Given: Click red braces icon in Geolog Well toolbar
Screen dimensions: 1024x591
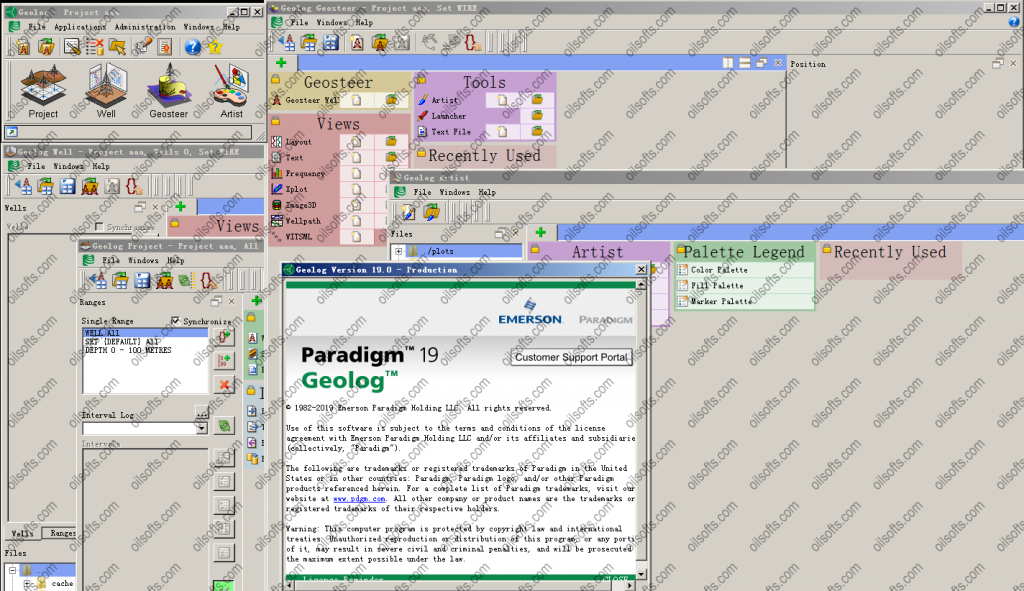Looking at the screenshot, I should [x=134, y=187].
